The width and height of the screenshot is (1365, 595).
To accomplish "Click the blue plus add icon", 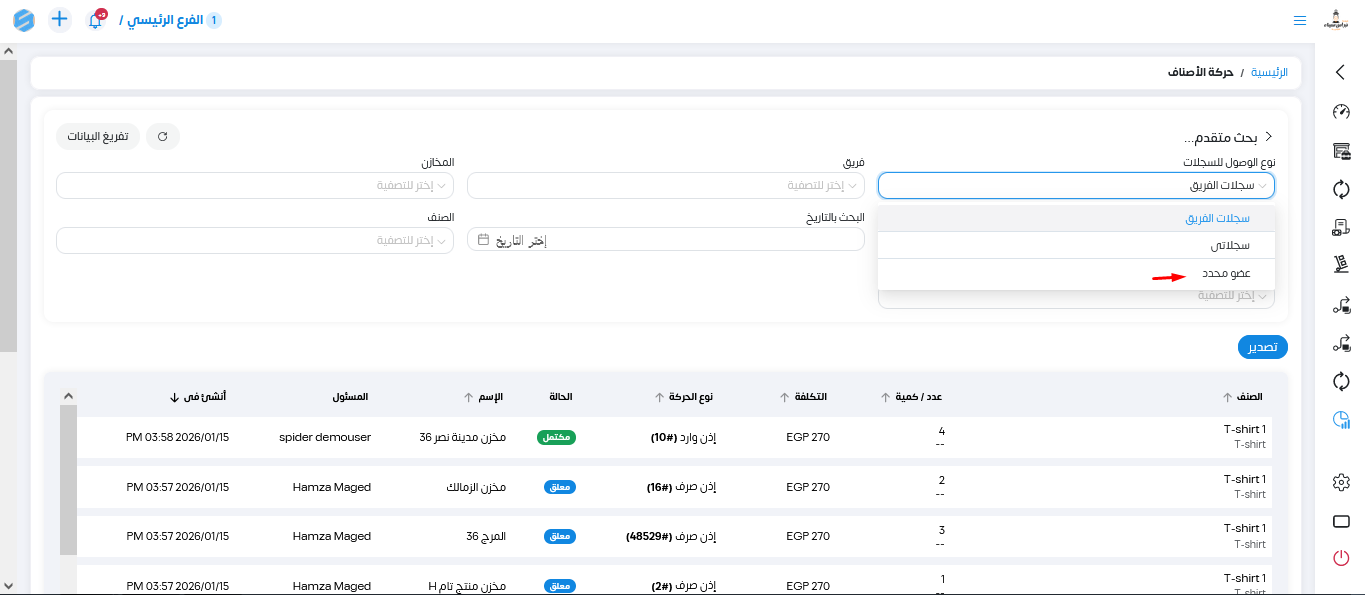I will (x=60, y=20).
